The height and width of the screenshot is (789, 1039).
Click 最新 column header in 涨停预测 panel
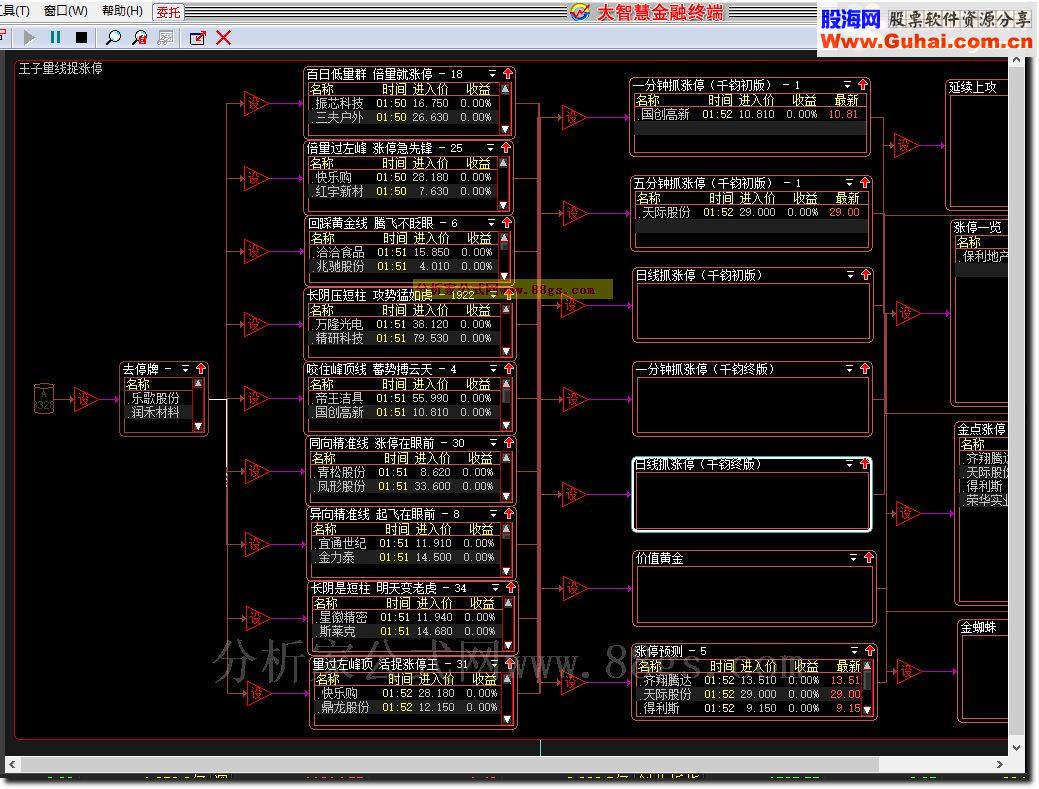click(848, 666)
